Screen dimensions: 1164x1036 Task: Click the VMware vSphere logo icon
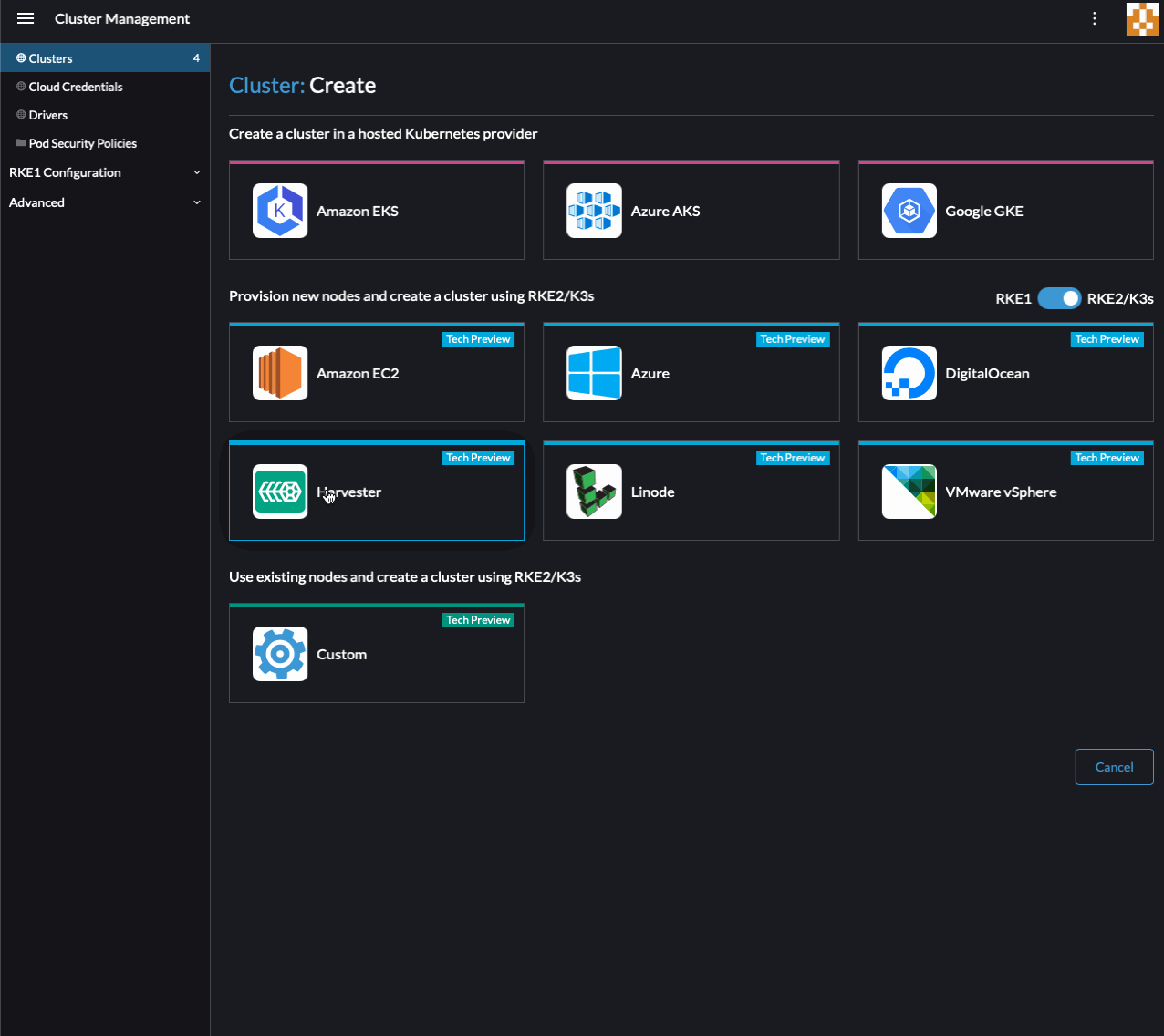tap(909, 492)
